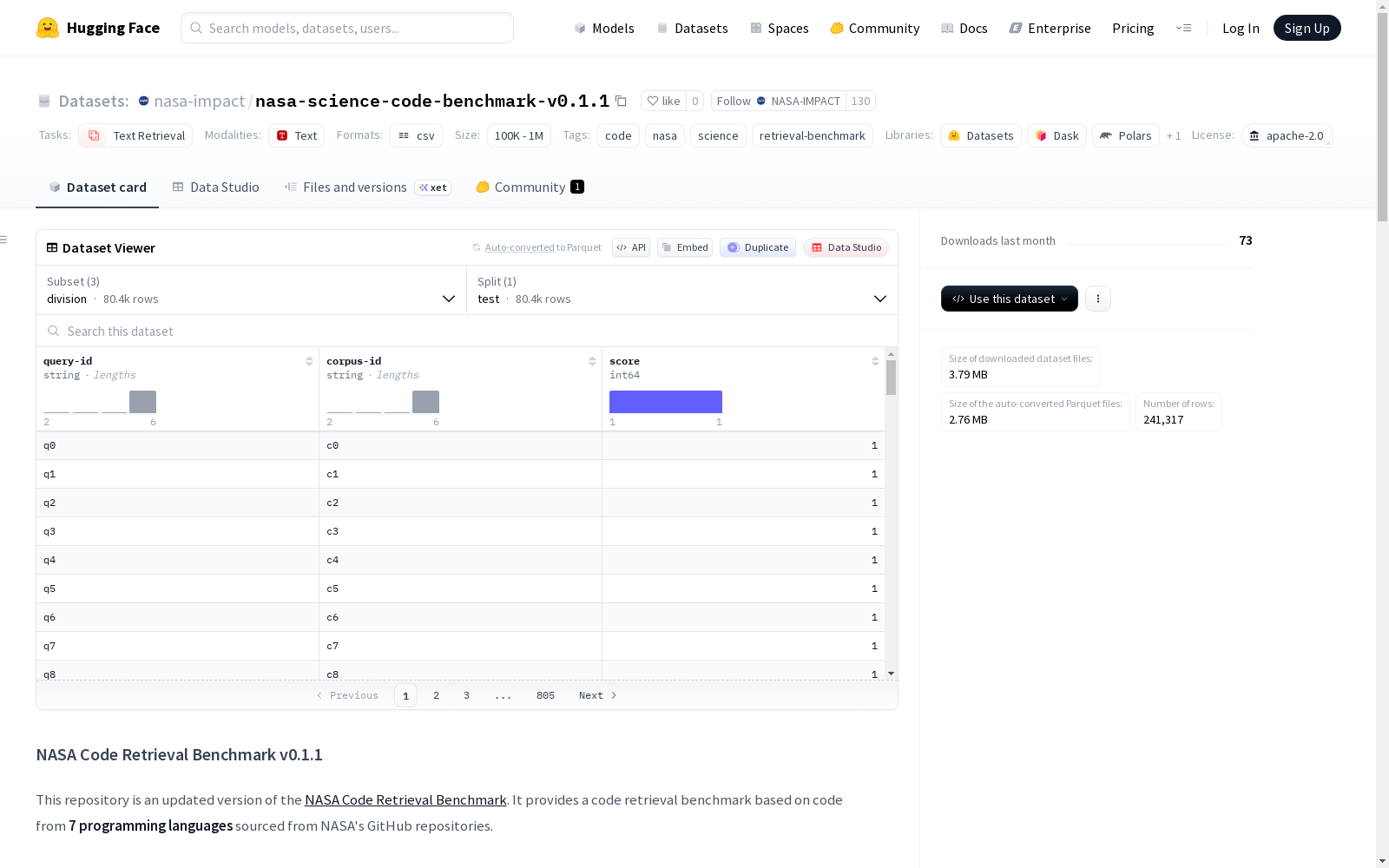The width and height of the screenshot is (1389, 868).
Task: Open the follower count 130
Action: 860,101
